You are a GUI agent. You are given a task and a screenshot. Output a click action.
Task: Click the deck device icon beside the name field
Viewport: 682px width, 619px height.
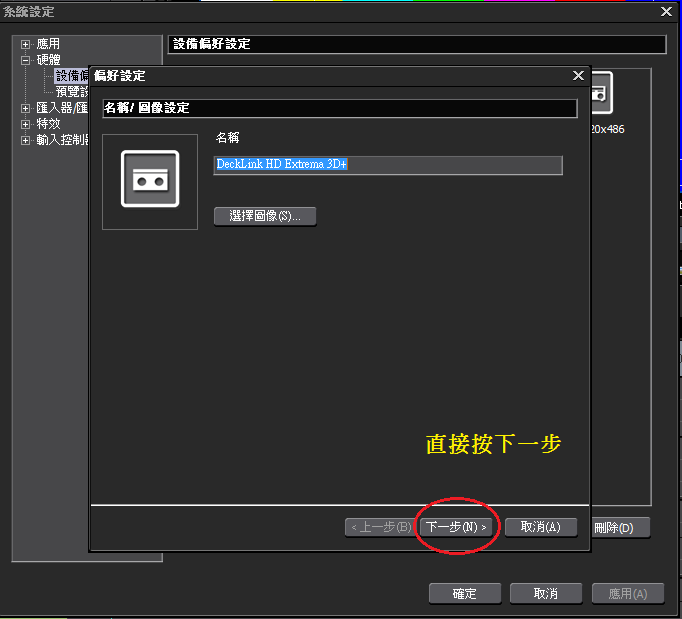[150, 179]
